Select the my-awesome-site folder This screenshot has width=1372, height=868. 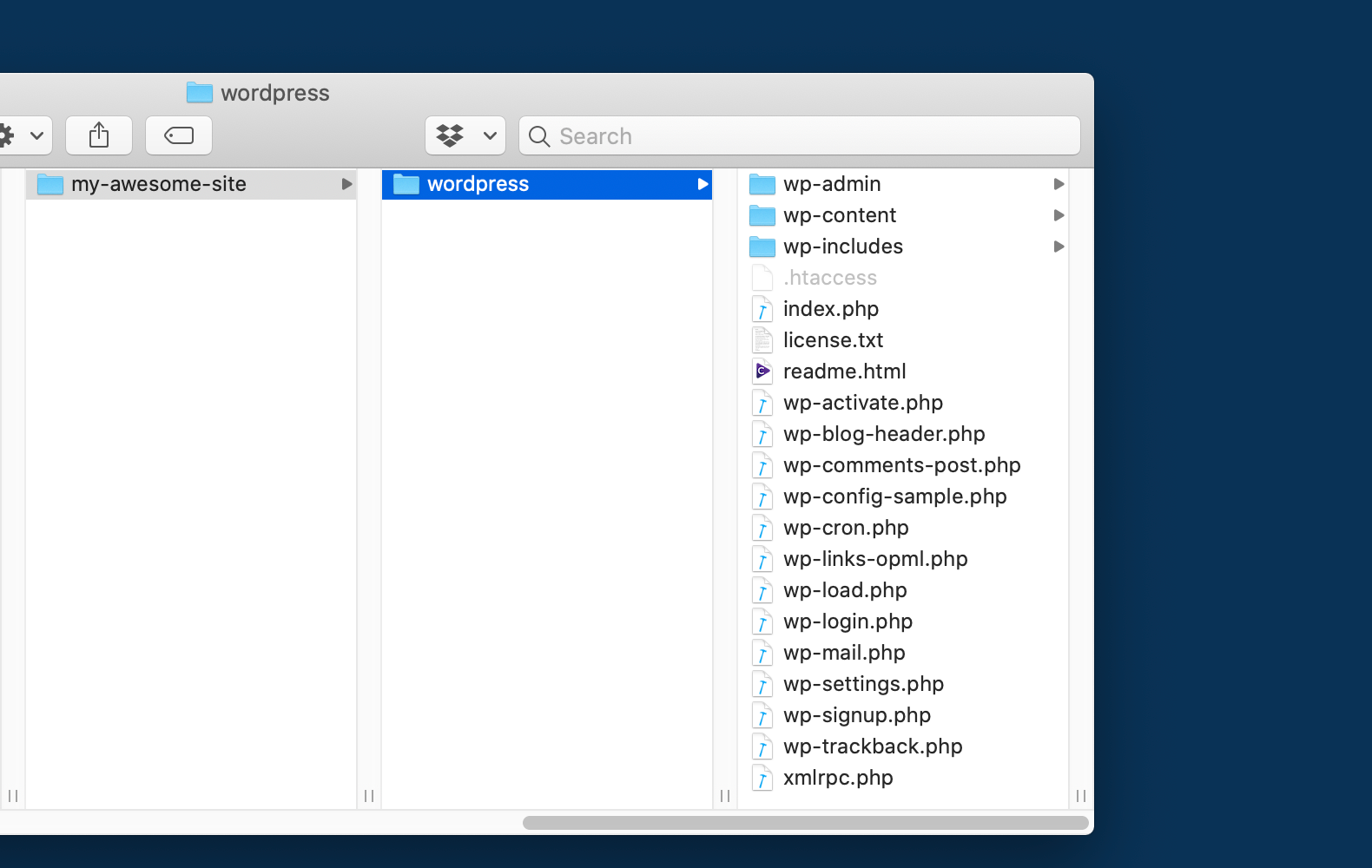pos(159,184)
